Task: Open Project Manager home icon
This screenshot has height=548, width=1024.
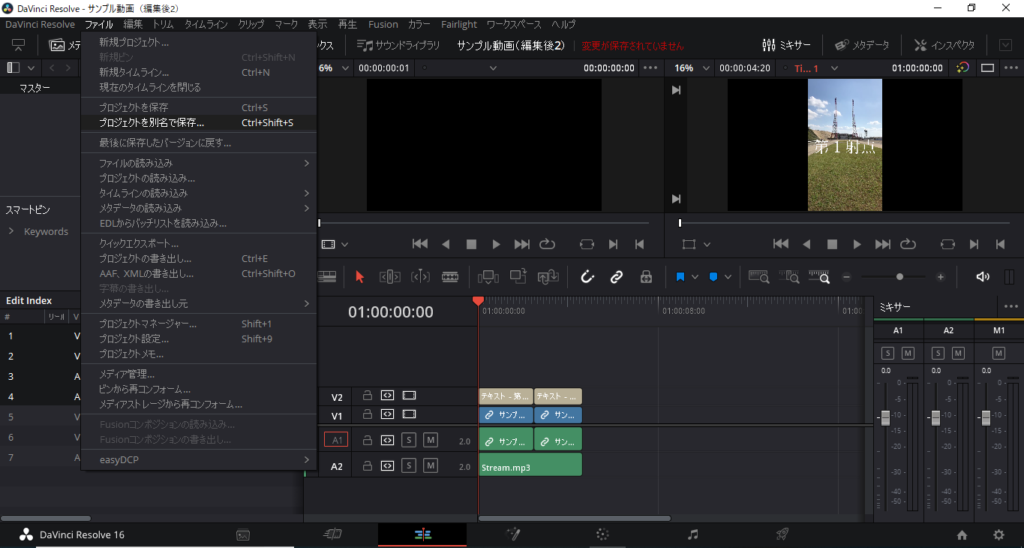Action: pyautogui.click(x=961, y=535)
